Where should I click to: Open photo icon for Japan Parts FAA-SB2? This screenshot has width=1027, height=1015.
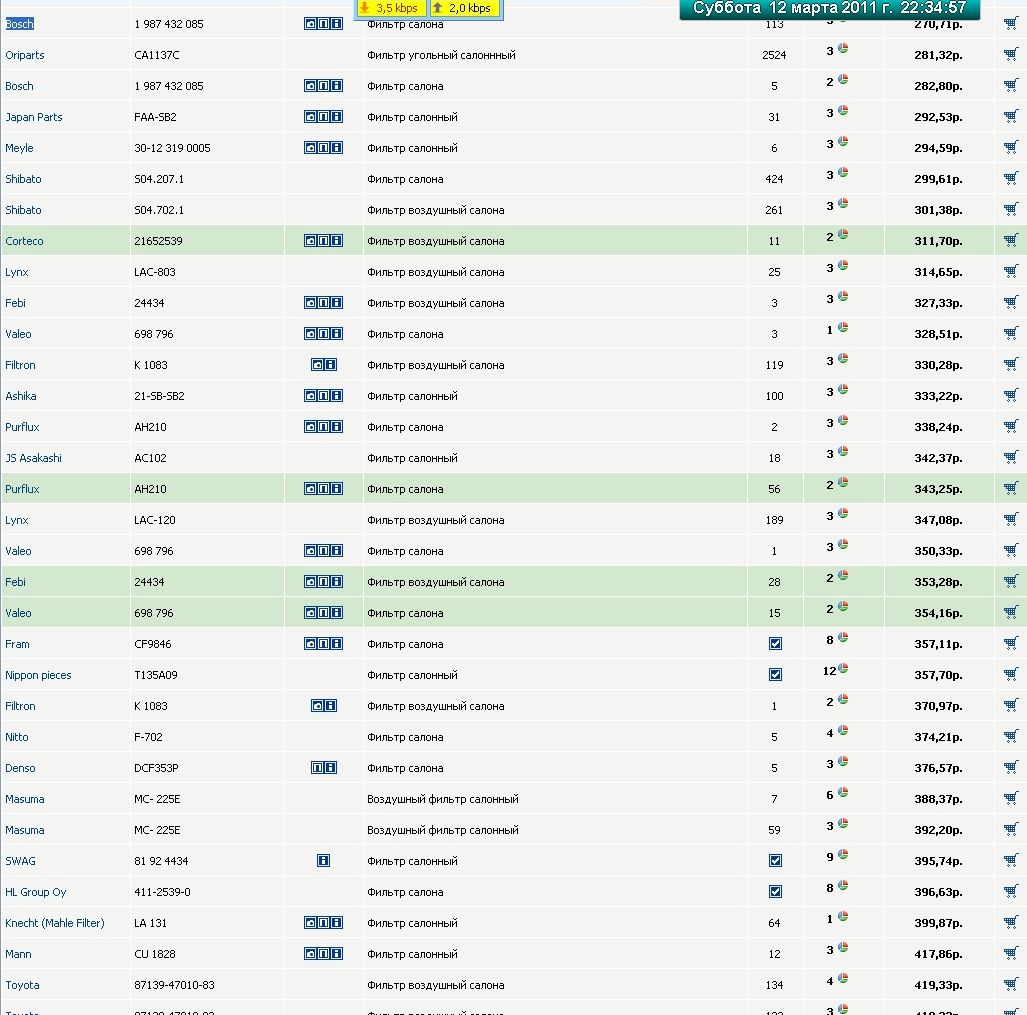310,117
